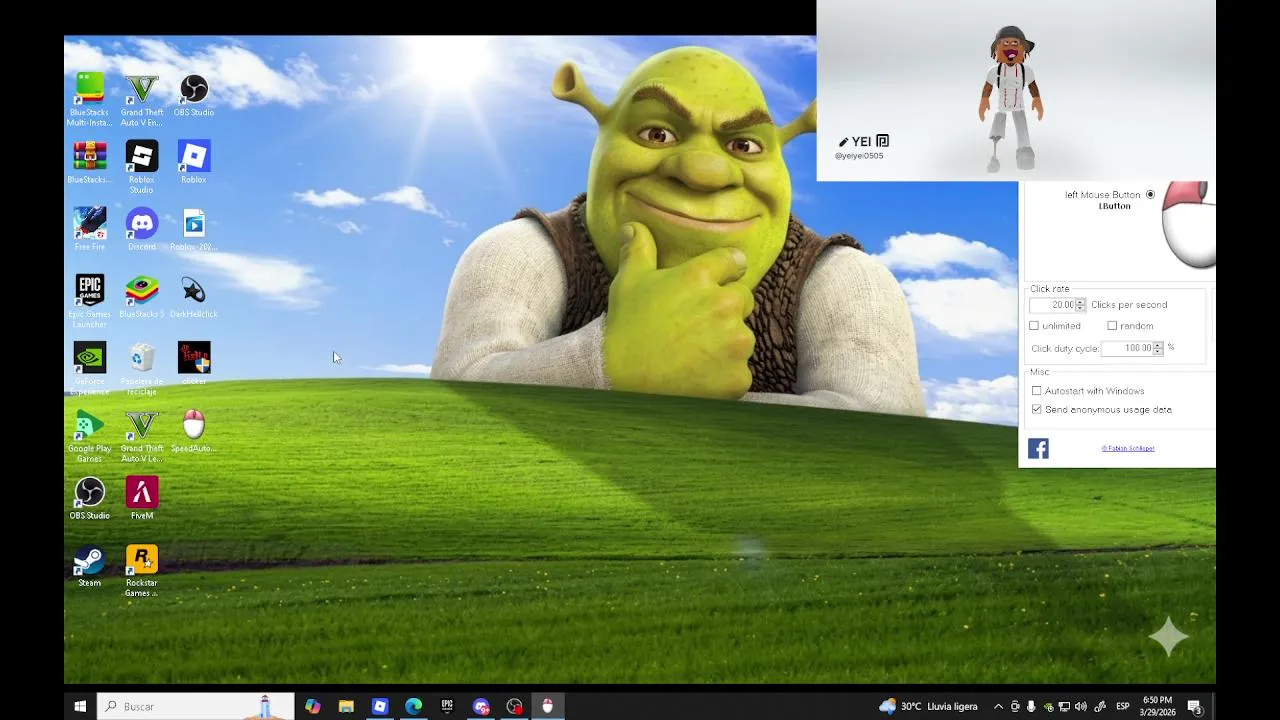Select Free Fire desktop shortcut
The height and width of the screenshot is (720, 1280).
(89, 229)
